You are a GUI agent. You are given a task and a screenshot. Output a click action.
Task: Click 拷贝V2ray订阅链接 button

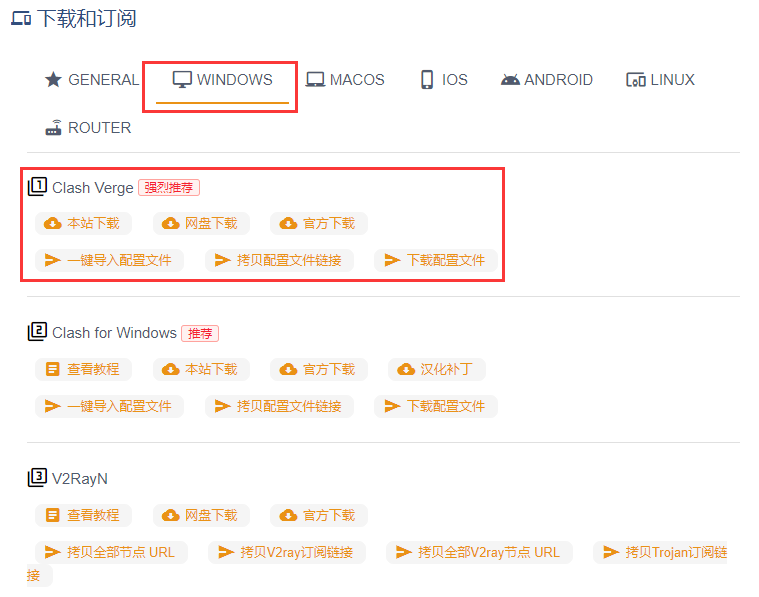point(287,552)
